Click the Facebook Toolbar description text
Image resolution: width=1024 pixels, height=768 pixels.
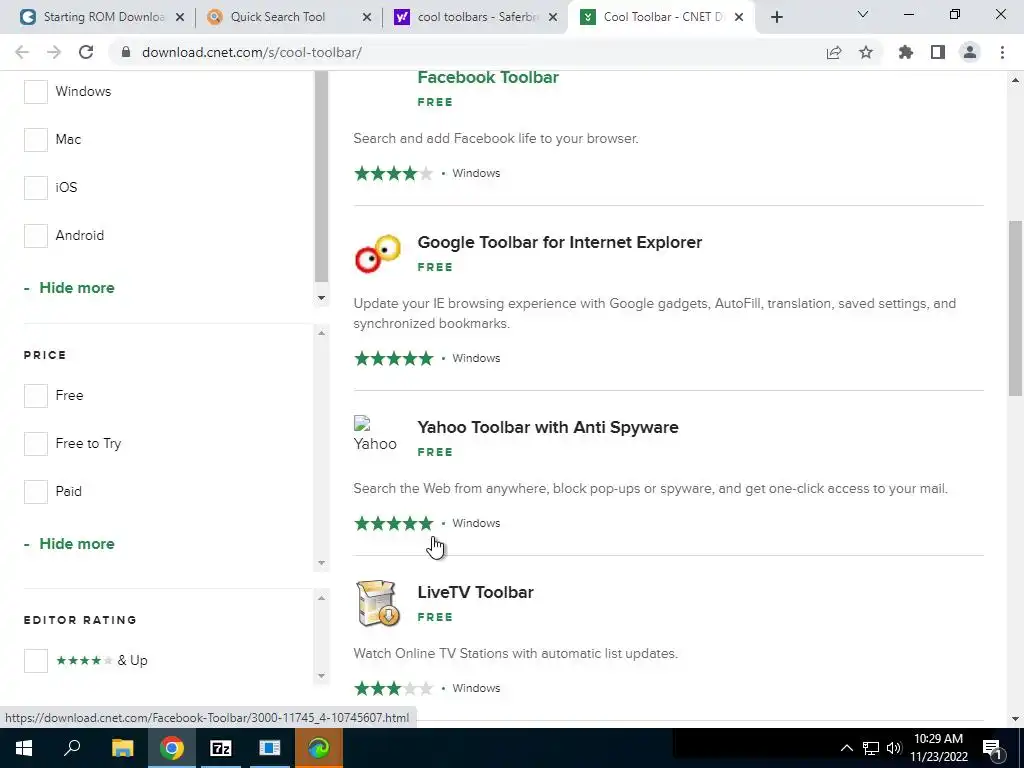pos(496,138)
